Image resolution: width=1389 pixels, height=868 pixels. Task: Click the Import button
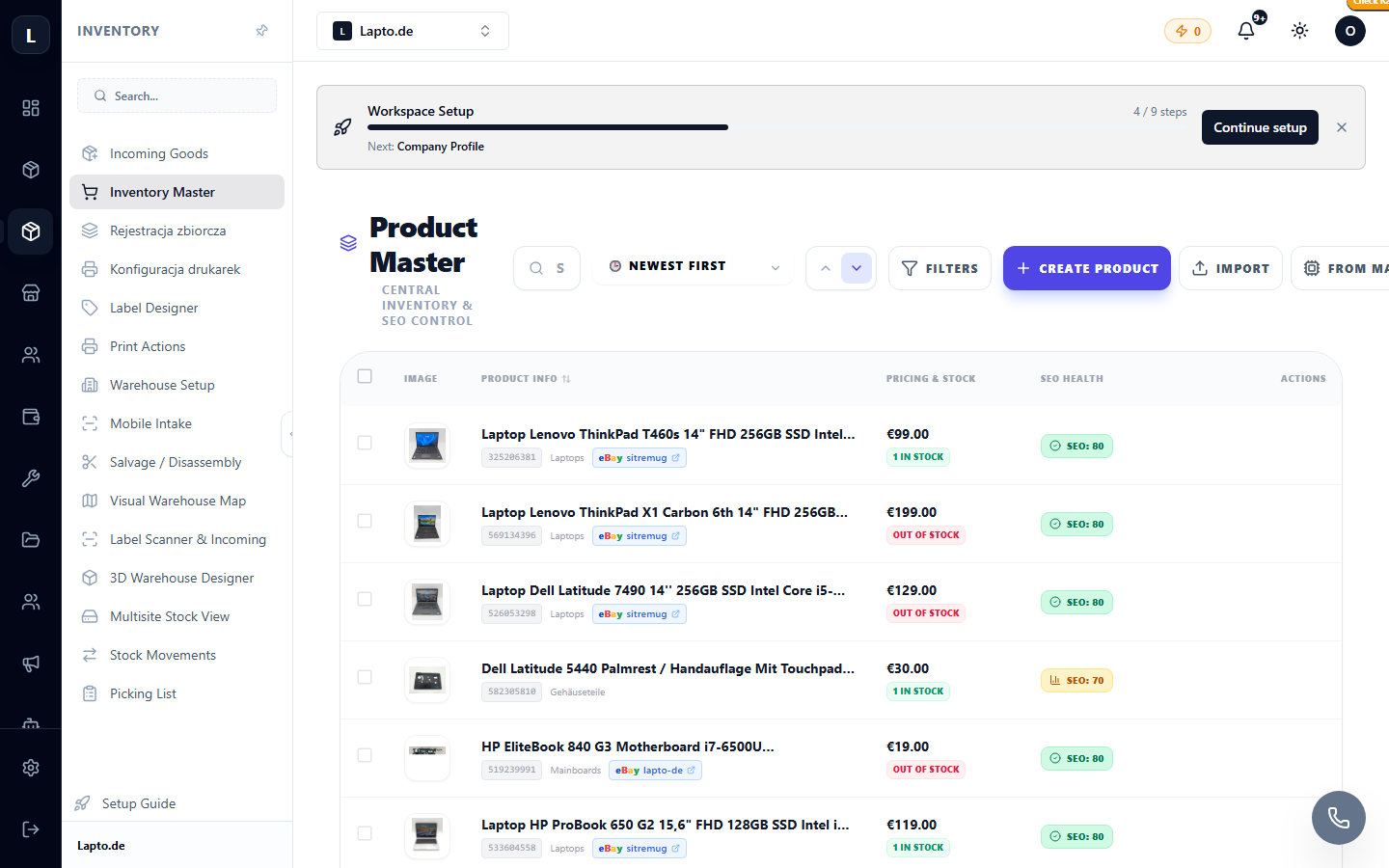1231,268
